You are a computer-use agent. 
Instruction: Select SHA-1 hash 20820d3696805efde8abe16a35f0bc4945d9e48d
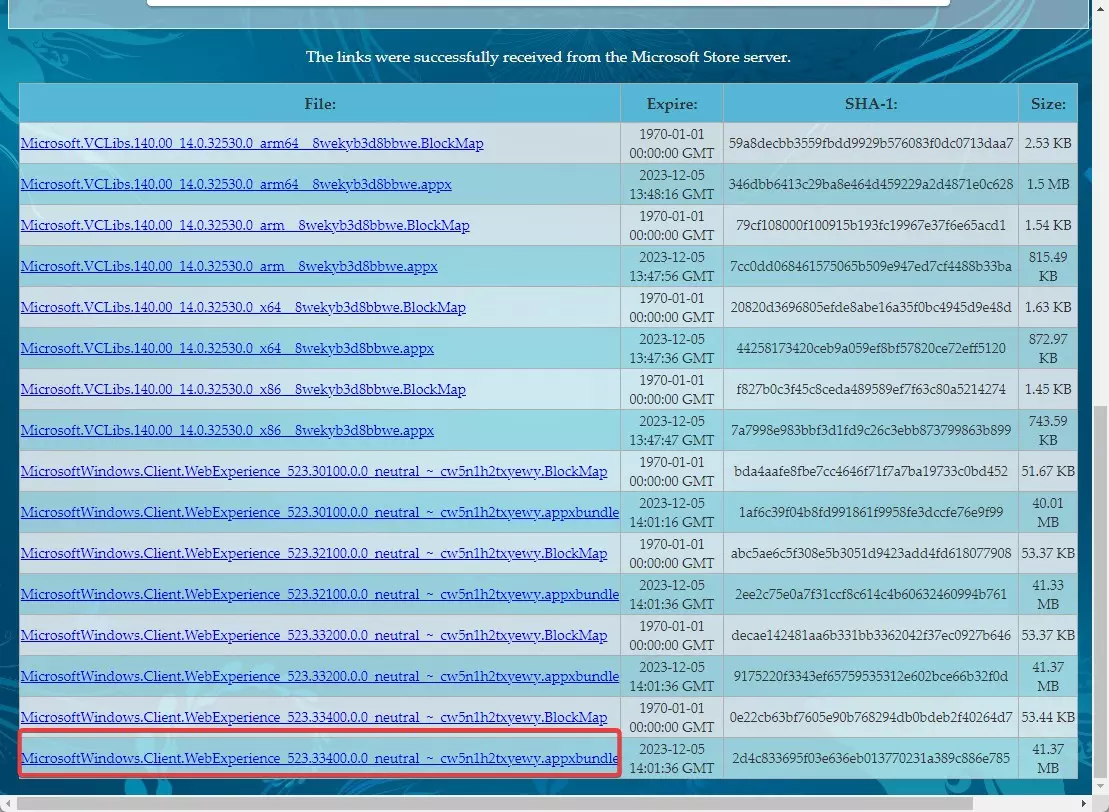871,307
